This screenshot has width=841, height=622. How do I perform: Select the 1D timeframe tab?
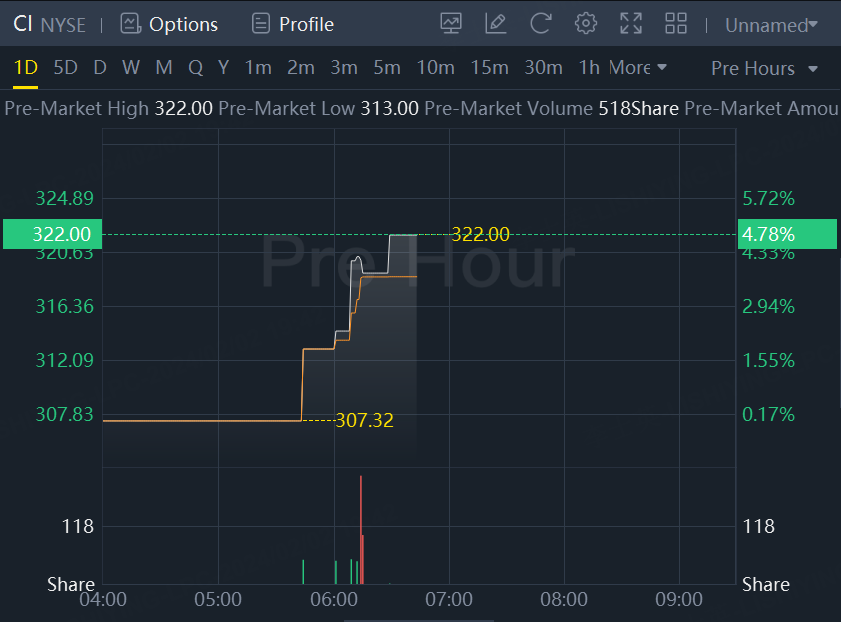pyautogui.click(x=26, y=68)
